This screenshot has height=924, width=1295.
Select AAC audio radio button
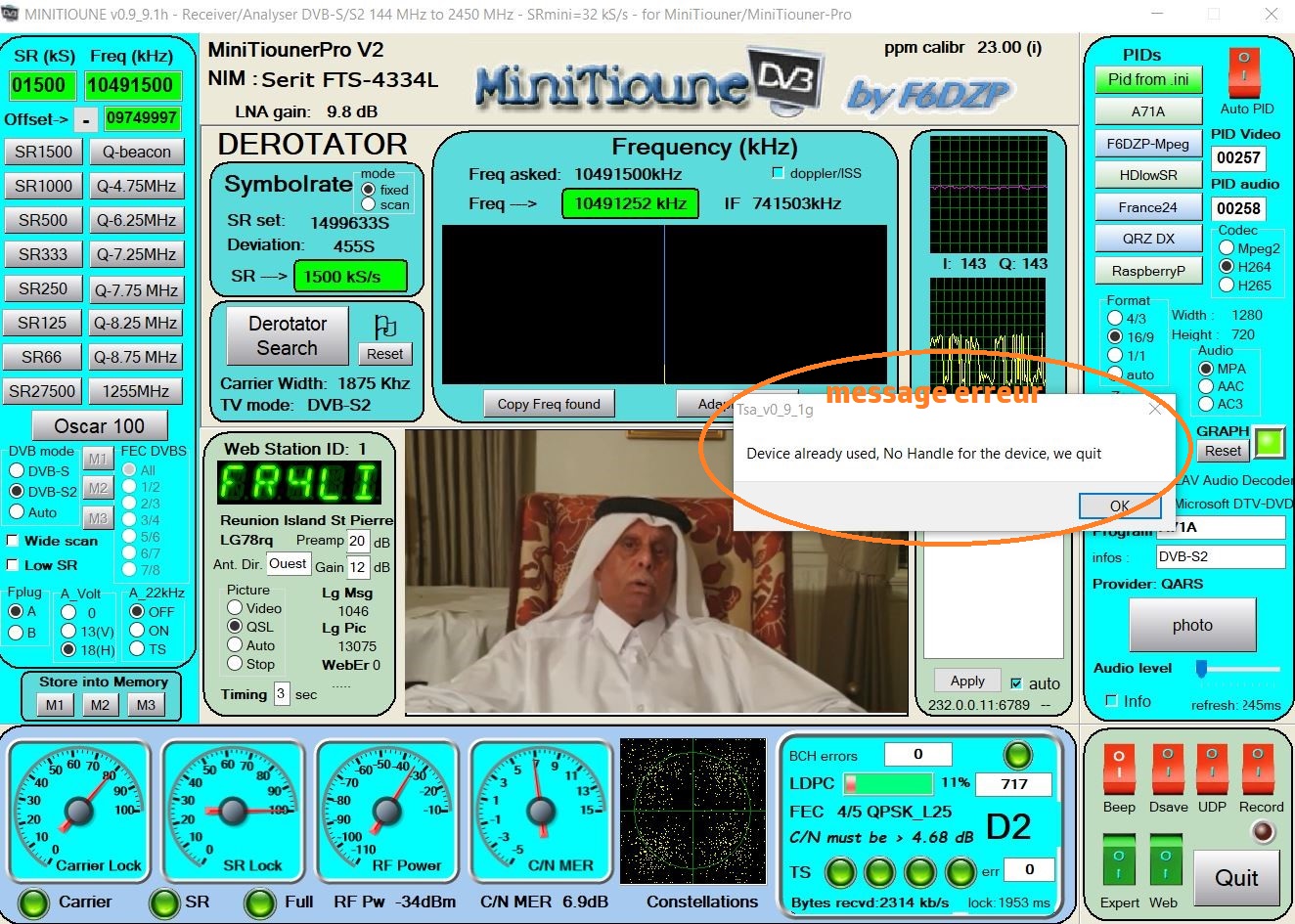pyautogui.click(x=1206, y=386)
